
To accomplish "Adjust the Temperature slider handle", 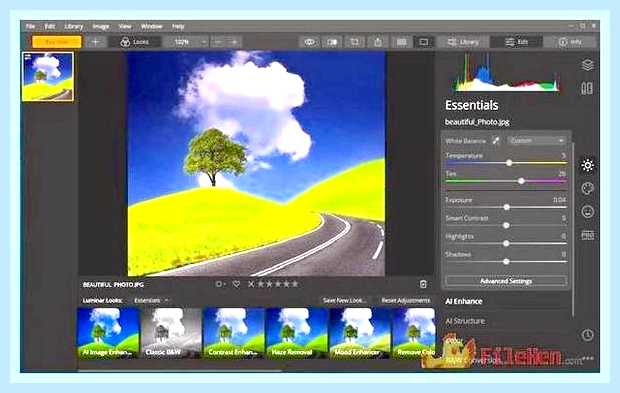I will [509, 162].
